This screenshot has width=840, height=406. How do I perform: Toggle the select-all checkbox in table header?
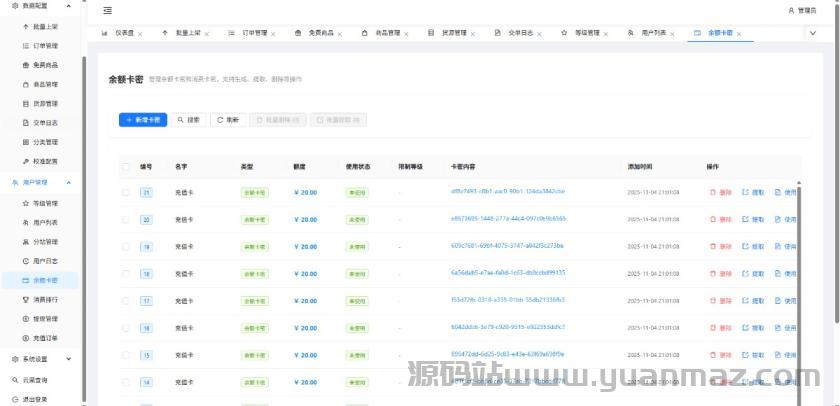(x=126, y=166)
